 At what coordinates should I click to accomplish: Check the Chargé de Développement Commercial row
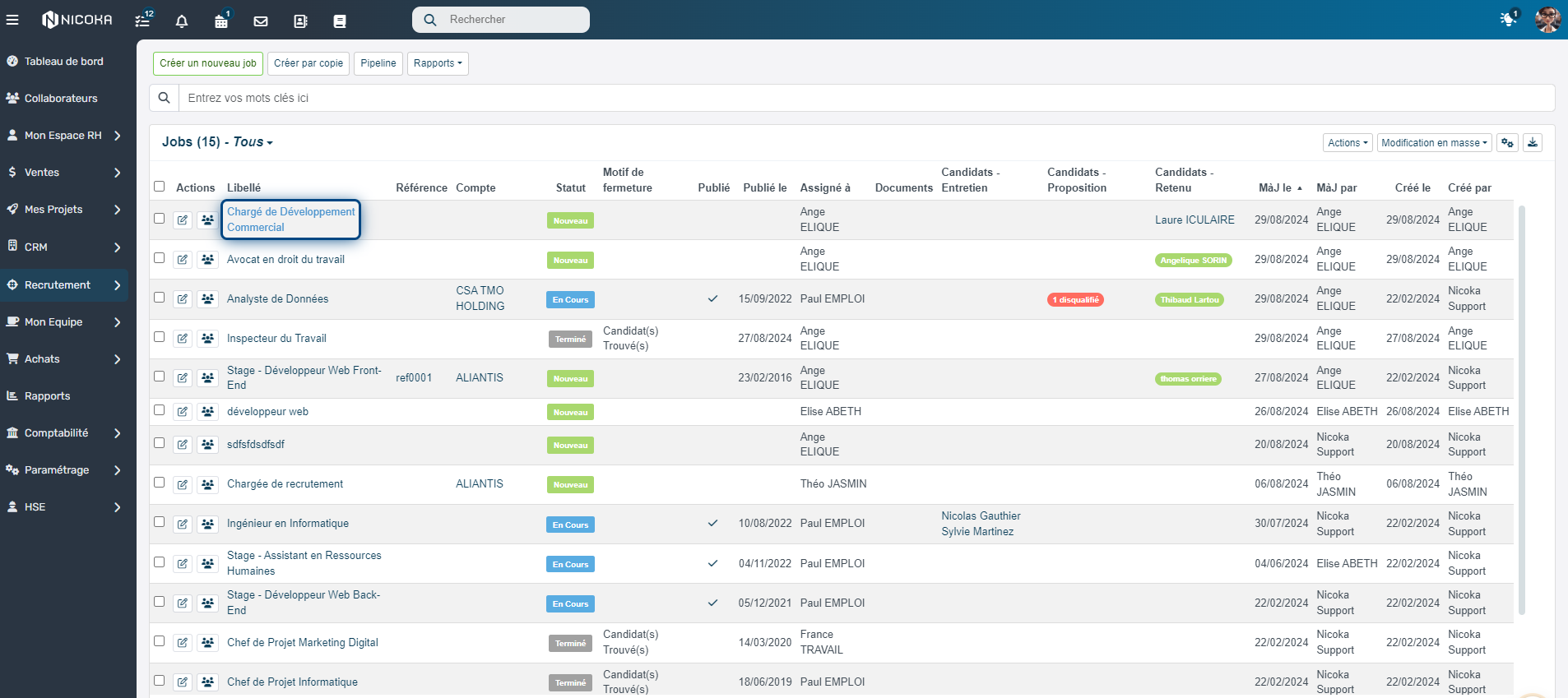pos(160,219)
